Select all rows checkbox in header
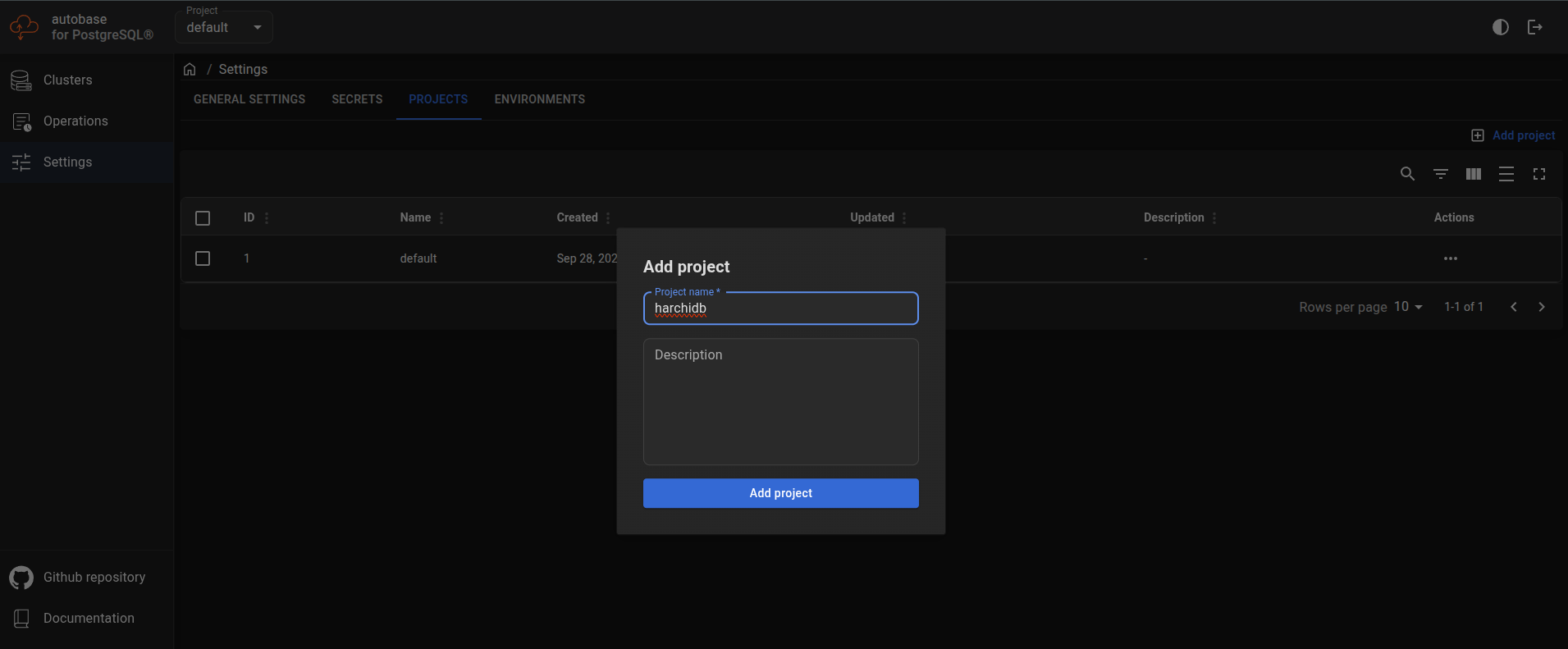 [x=203, y=218]
